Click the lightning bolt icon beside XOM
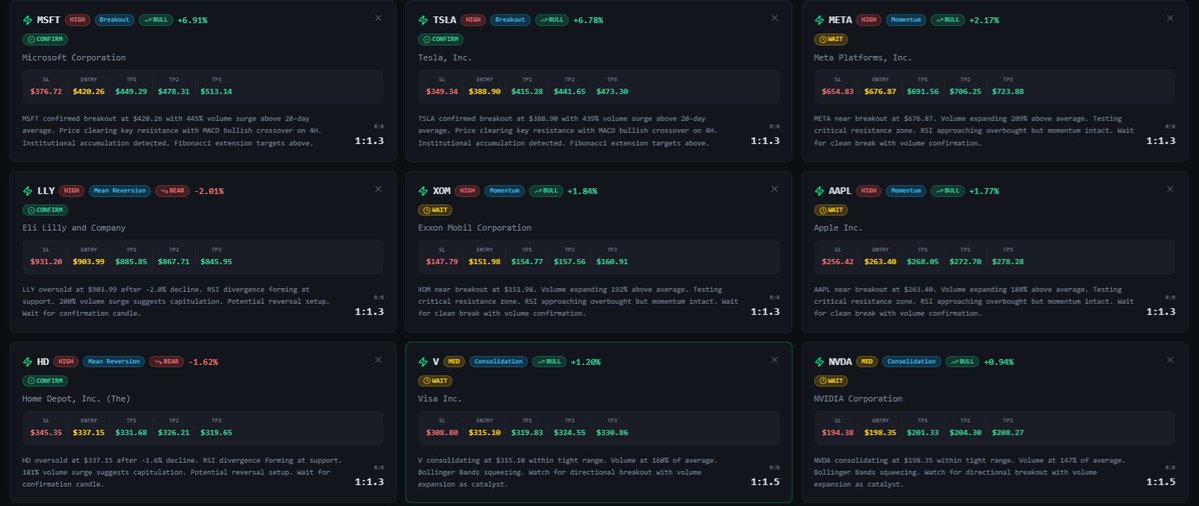 [424, 191]
